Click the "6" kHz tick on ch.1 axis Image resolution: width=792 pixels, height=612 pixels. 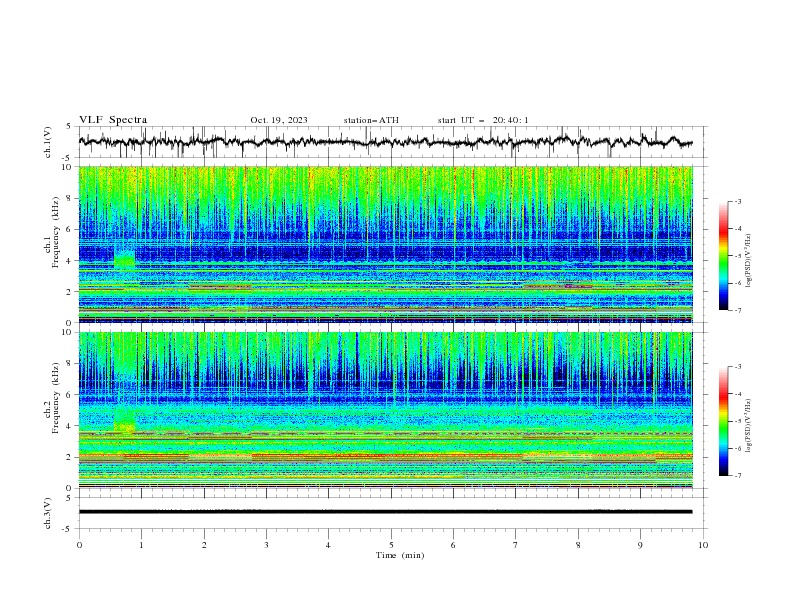(70, 230)
